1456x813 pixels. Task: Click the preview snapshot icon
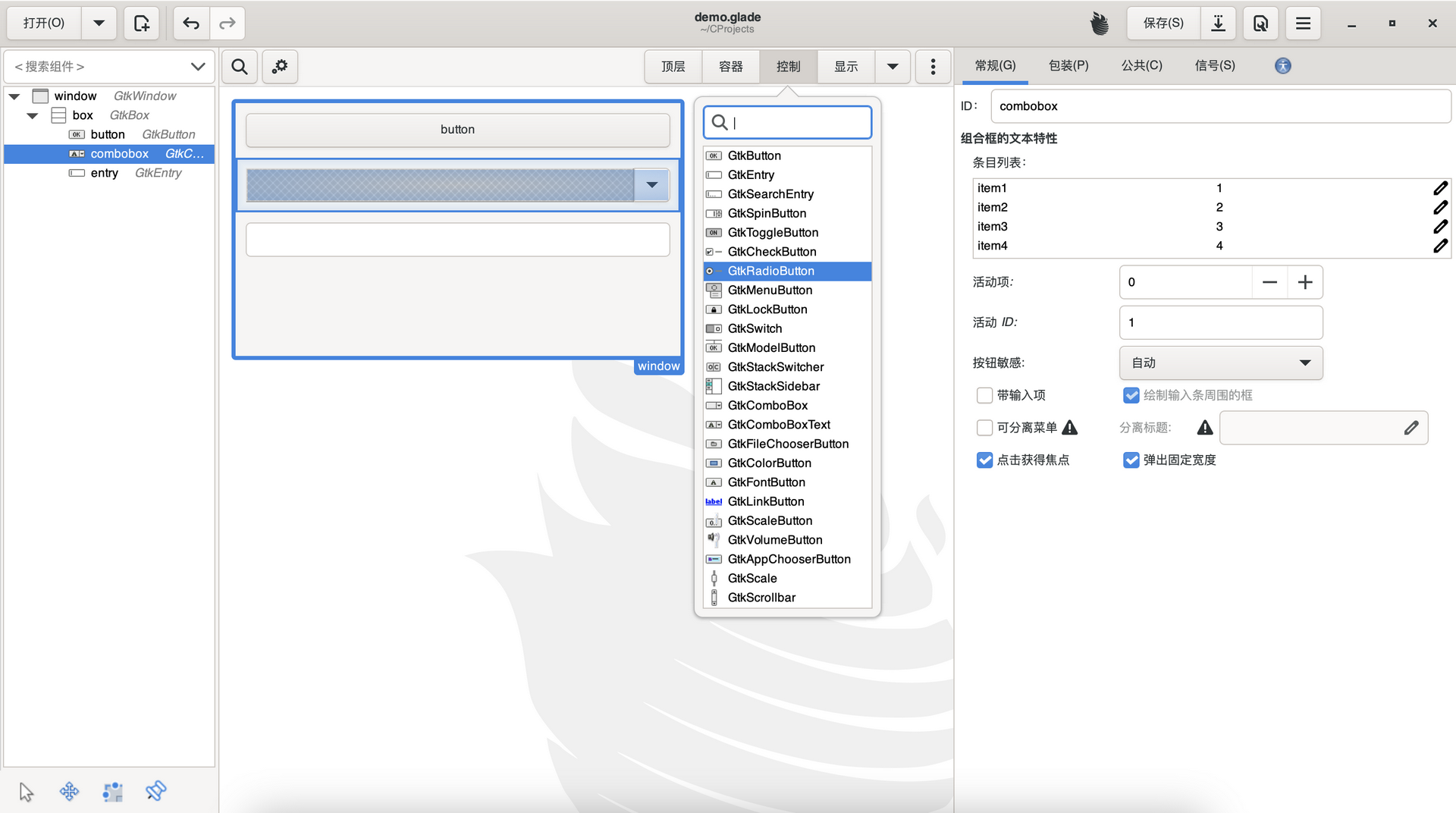tap(1260, 24)
